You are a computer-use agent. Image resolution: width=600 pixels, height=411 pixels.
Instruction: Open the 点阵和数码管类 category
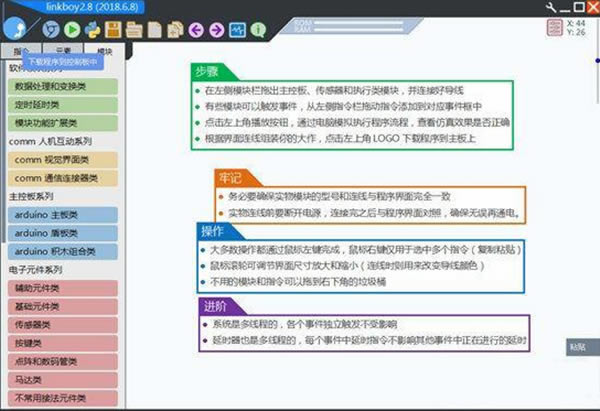[62, 362]
